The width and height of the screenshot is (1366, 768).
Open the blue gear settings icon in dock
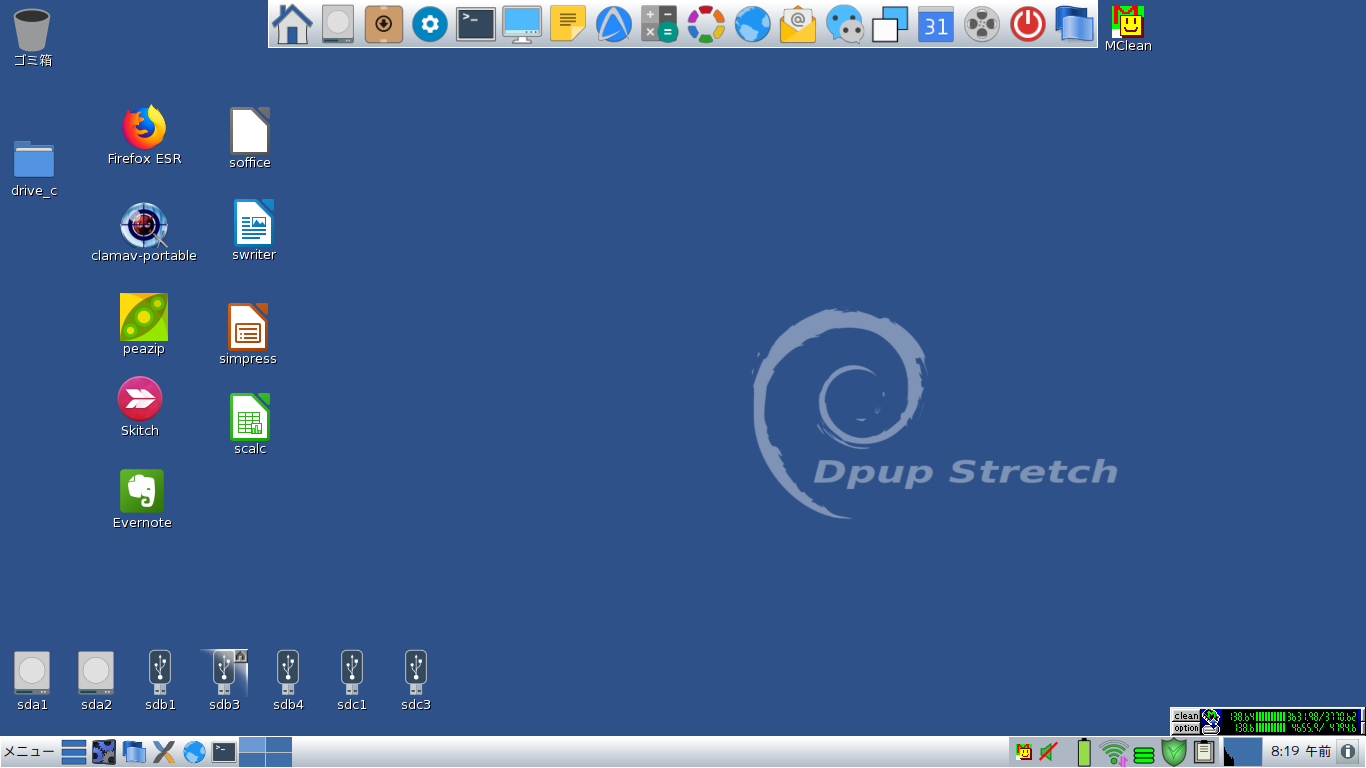coord(430,24)
